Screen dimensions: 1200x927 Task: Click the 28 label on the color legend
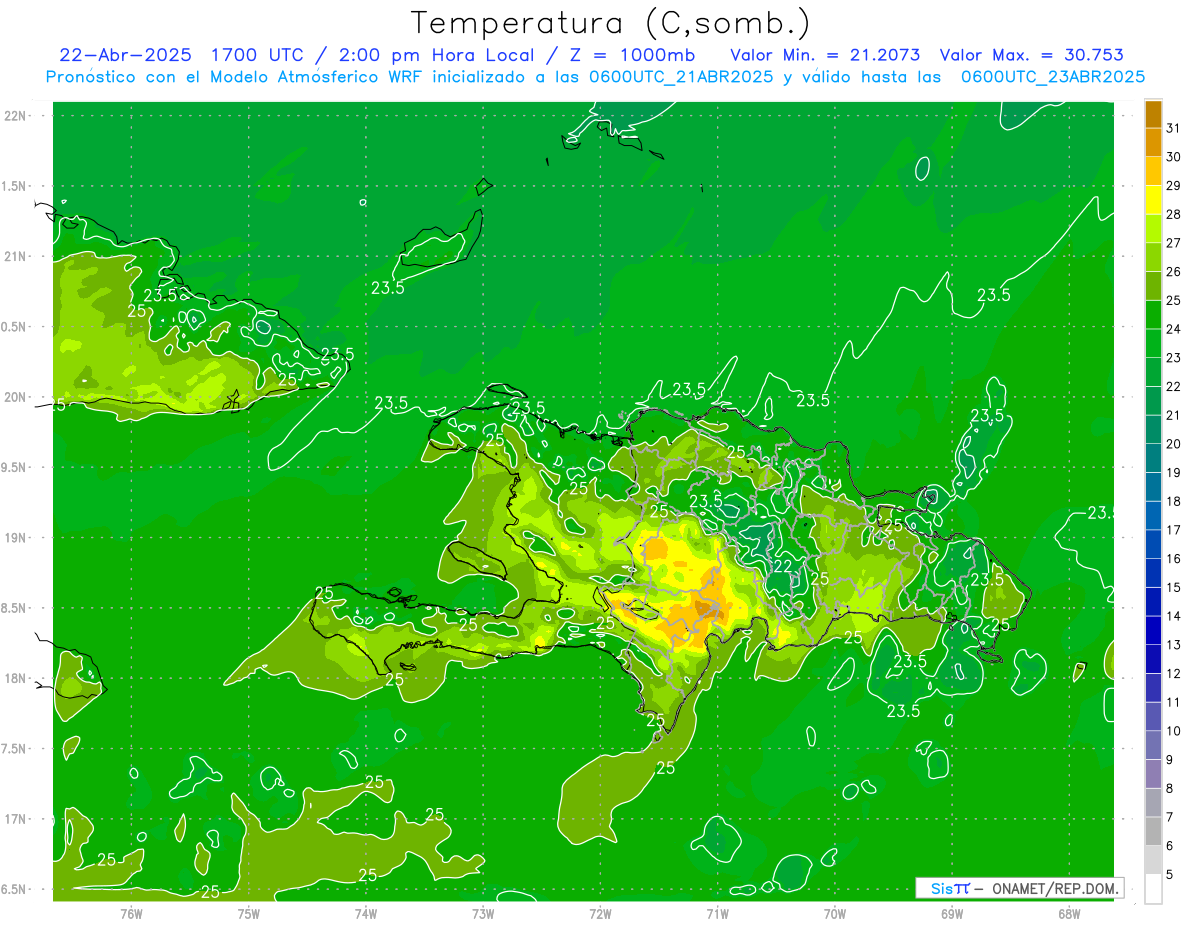[x=1173, y=214]
